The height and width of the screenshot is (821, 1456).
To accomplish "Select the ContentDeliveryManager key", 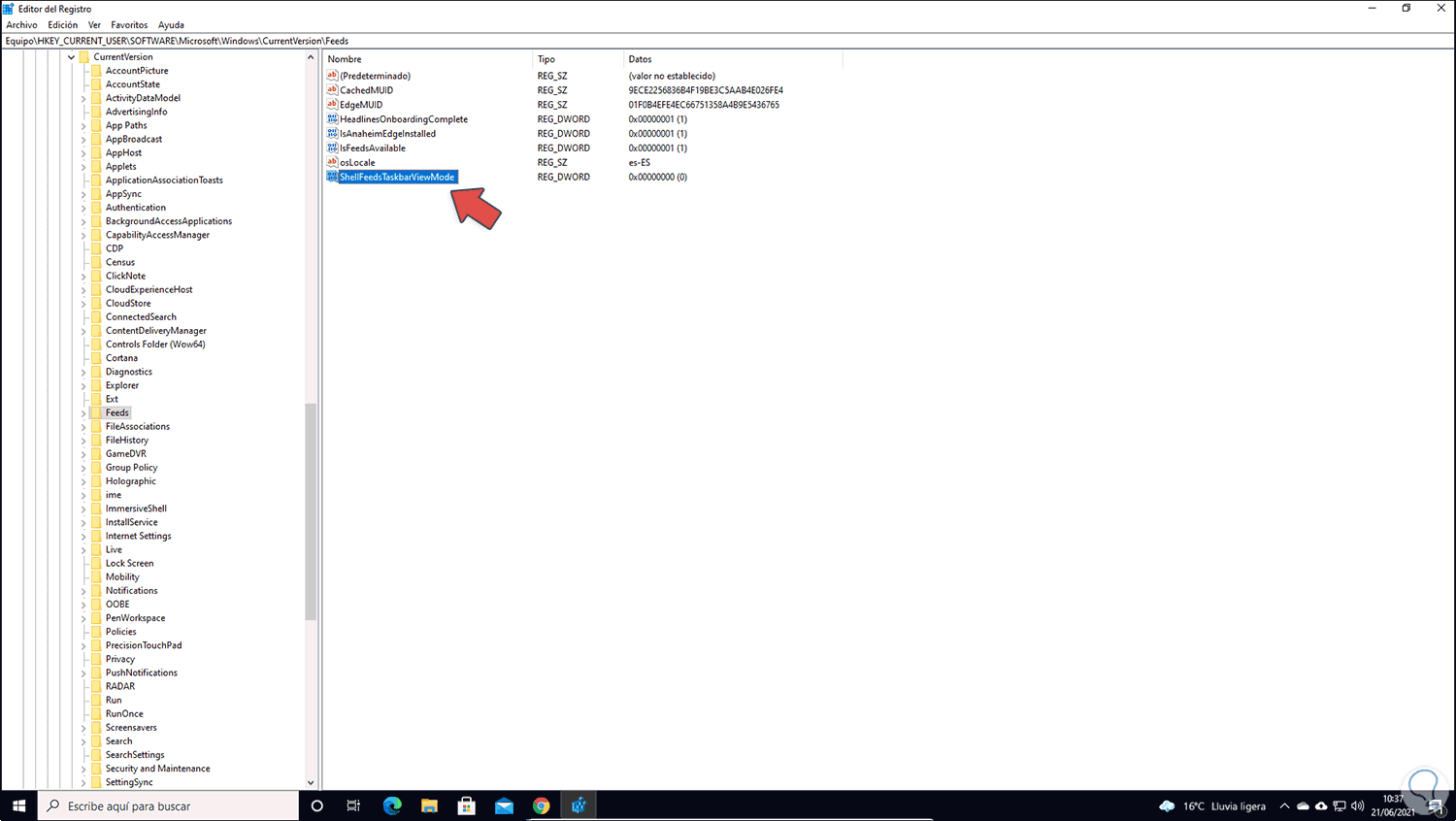I will (x=155, y=331).
